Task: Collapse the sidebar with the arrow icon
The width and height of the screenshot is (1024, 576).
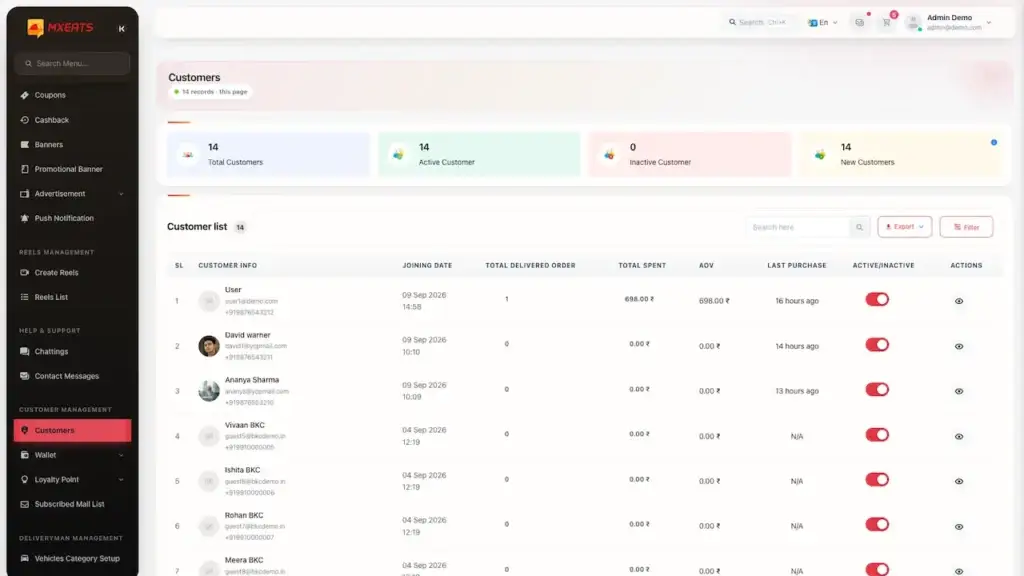Action: click(x=121, y=28)
